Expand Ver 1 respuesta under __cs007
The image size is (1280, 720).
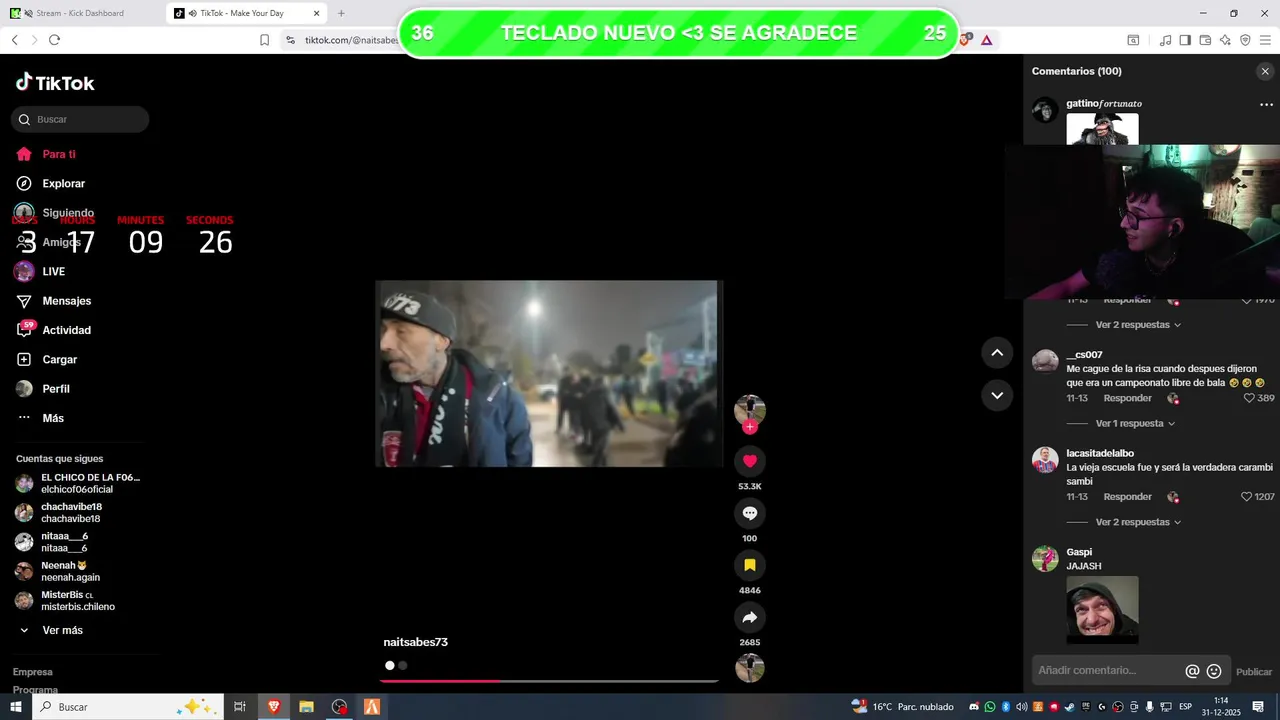(x=1135, y=424)
